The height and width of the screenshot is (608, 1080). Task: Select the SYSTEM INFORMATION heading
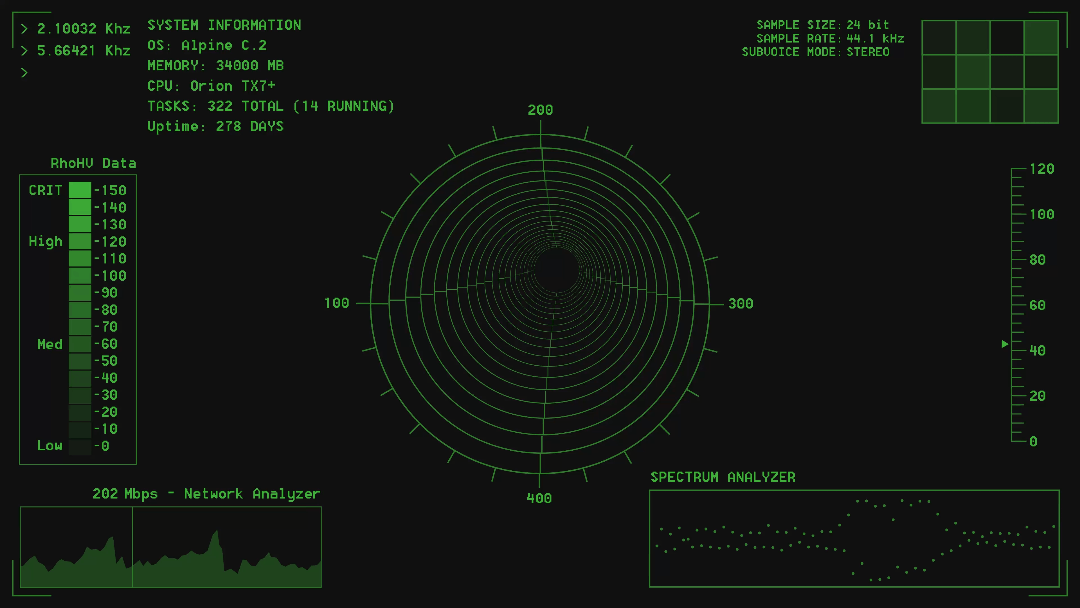click(x=224, y=25)
